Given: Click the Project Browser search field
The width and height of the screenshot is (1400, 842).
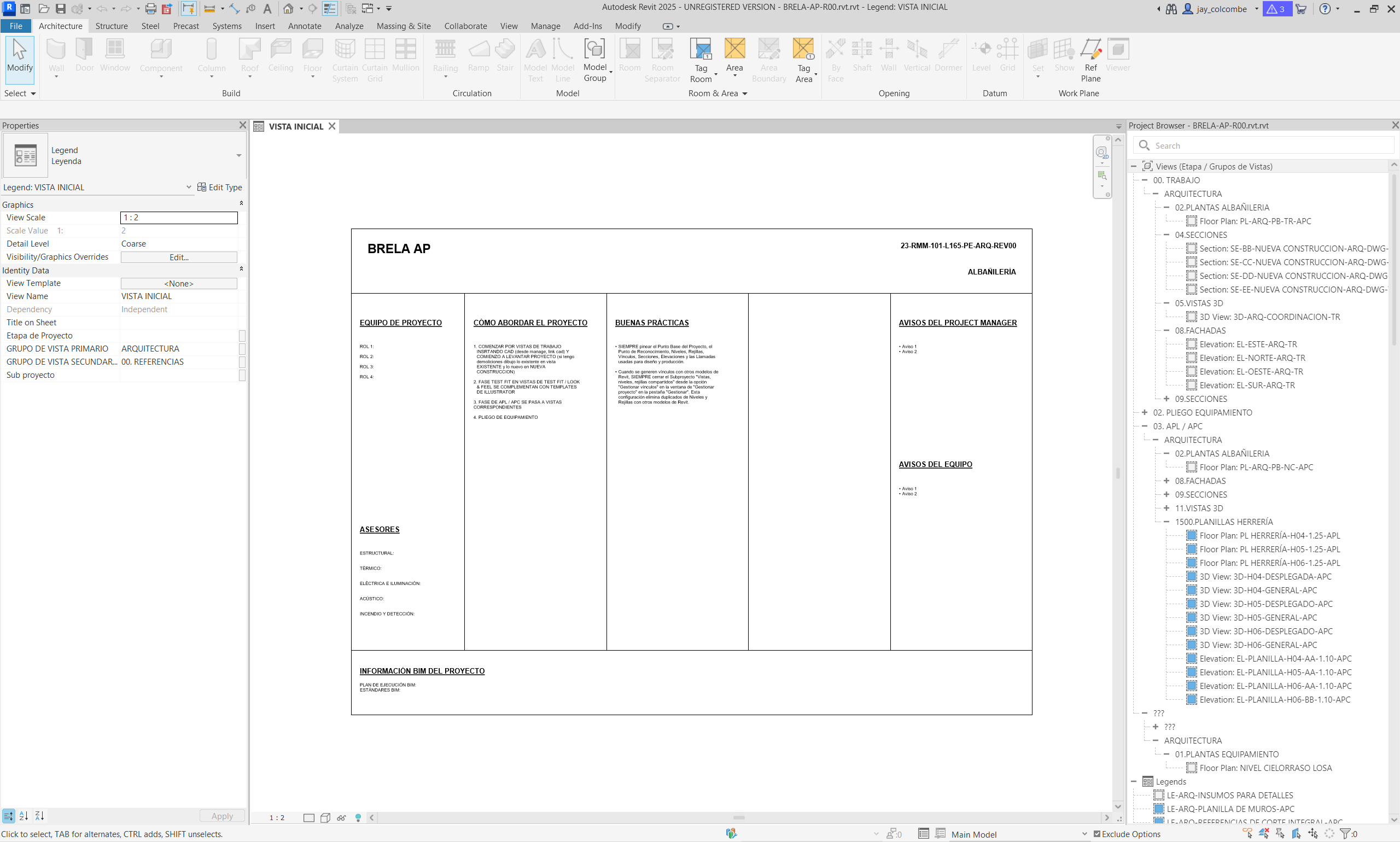Looking at the screenshot, I should click(x=1265, y=145).
